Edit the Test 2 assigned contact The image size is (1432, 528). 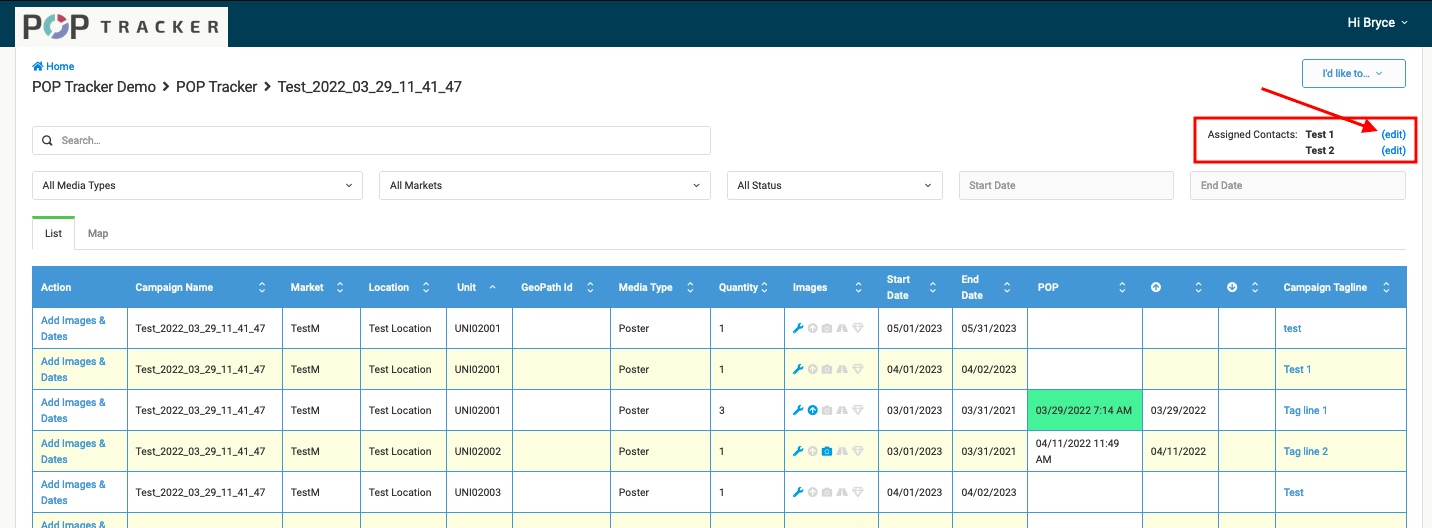(x=1393, y=150)
